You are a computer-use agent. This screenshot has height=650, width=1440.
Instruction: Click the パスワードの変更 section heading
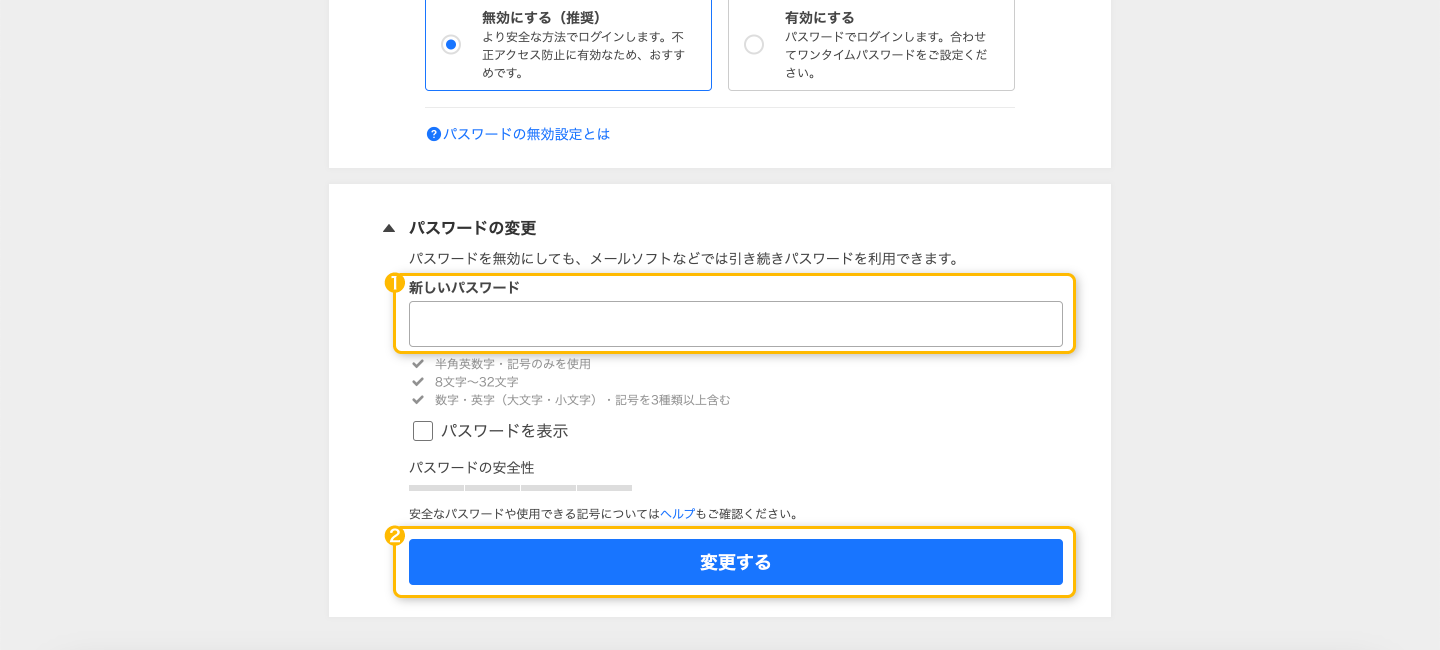point(472,228)
